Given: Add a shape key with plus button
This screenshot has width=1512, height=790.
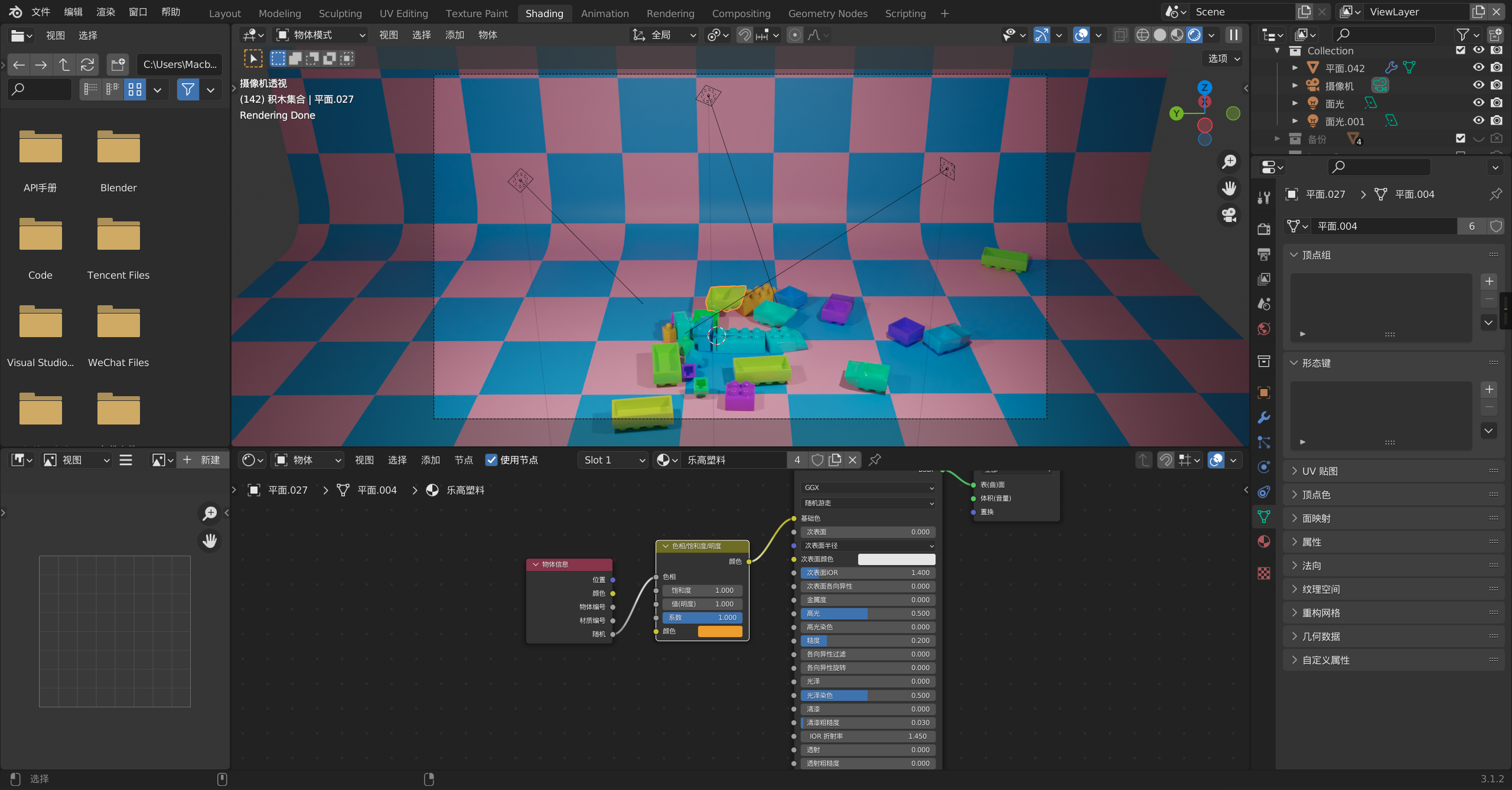Looking at the screenshot, I should click(x=1490, y=389).
